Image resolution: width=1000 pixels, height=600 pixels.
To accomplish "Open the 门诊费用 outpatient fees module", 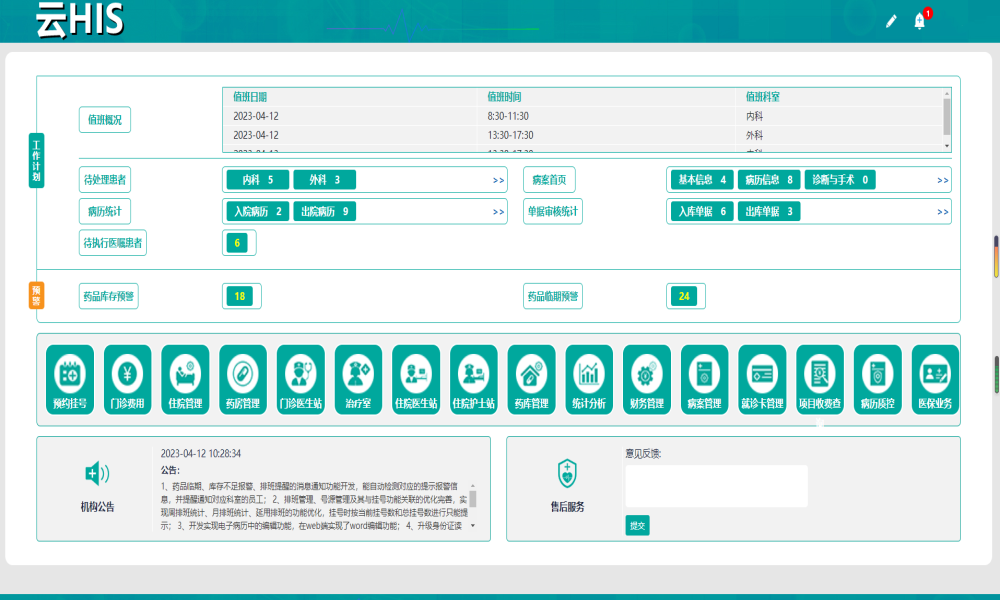I will click(x=128, y=379).
